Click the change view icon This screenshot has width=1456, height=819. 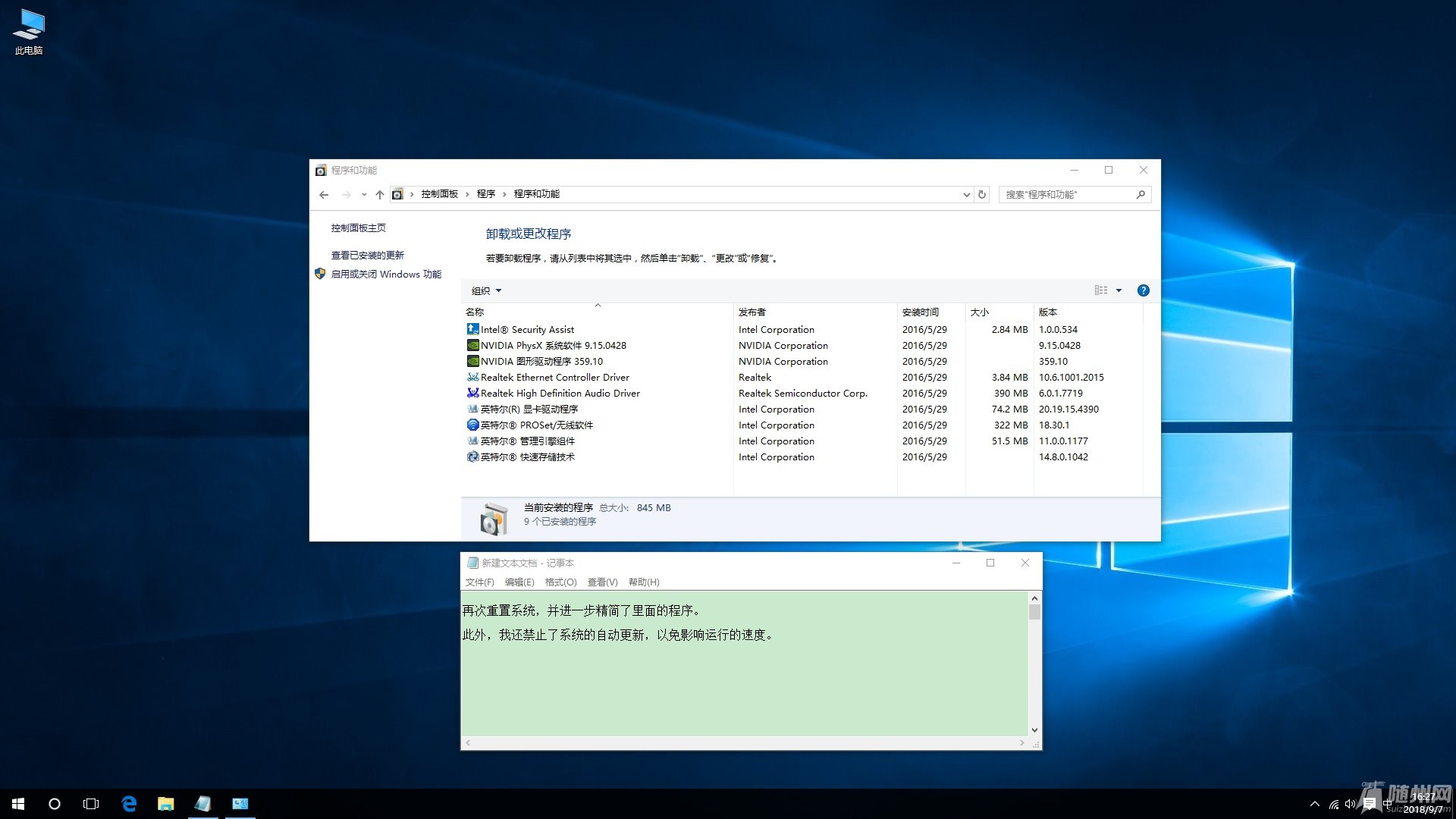point(1101,290)
